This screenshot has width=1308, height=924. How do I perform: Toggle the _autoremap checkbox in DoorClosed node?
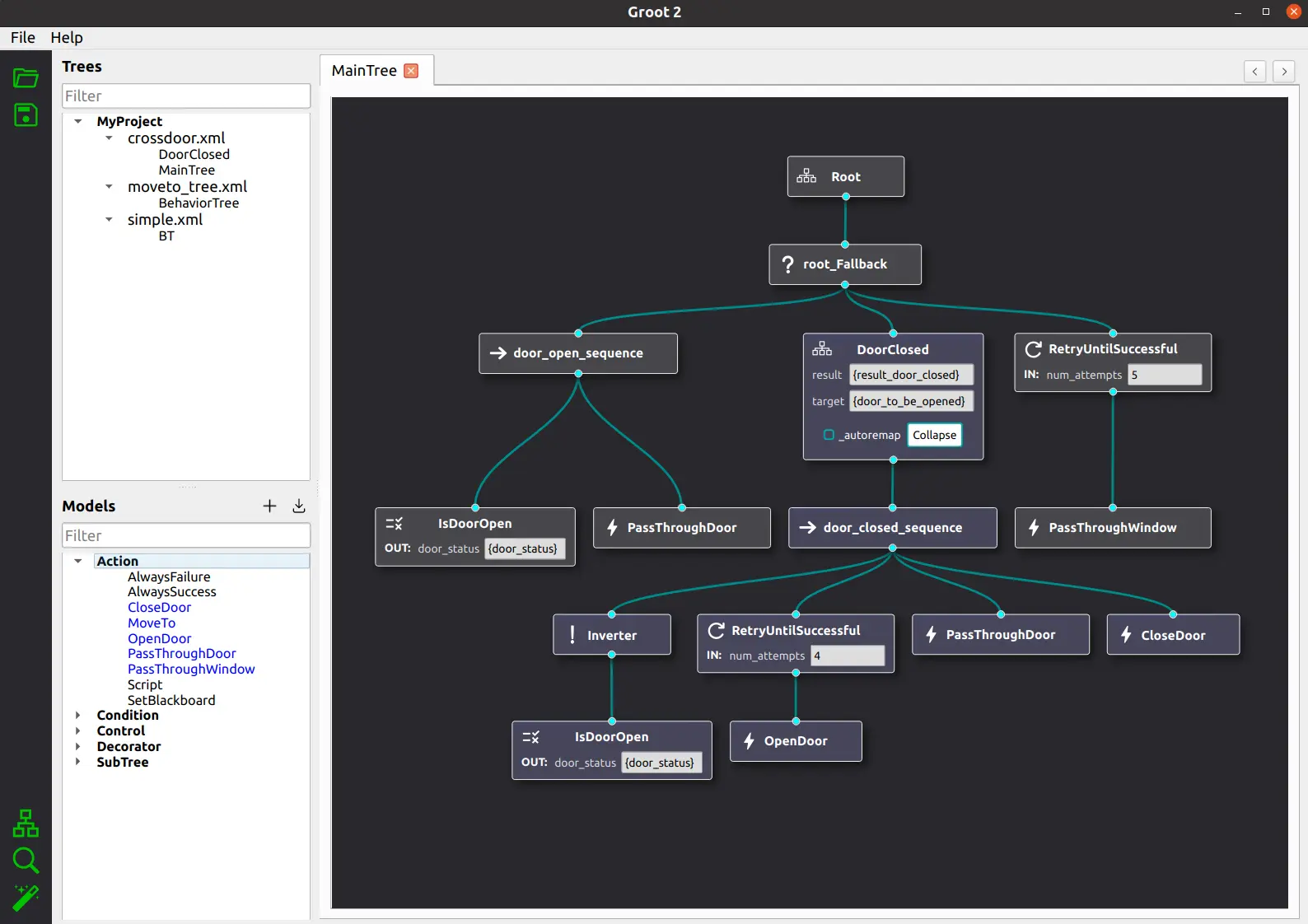829,435
